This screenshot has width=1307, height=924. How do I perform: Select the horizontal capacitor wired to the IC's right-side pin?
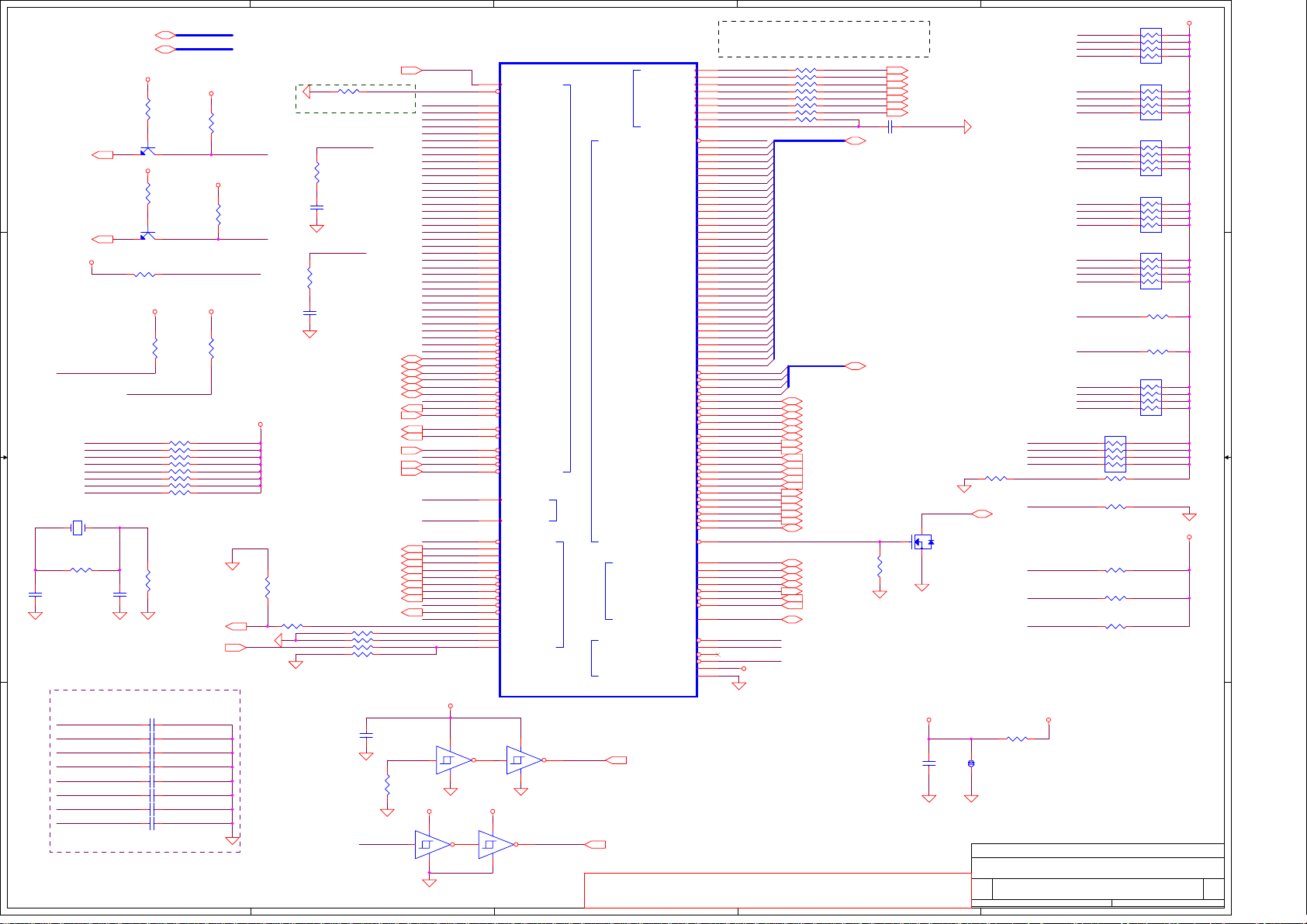pos(890,126)
